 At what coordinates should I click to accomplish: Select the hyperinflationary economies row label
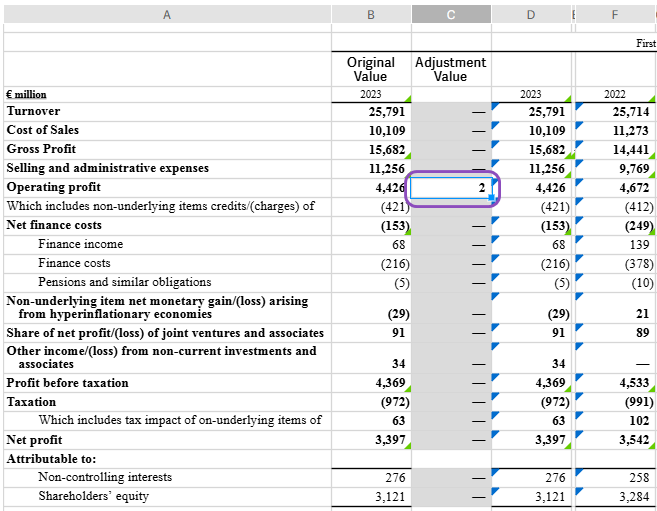tap(157, 307)
